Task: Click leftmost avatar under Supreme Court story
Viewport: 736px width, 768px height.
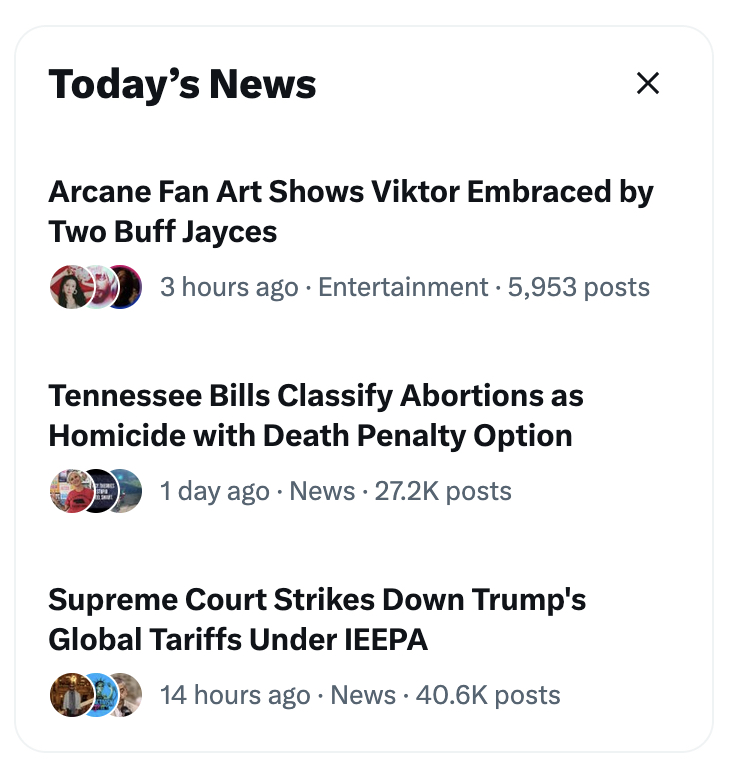Action: pyautogui.click(x=67, y=696)
